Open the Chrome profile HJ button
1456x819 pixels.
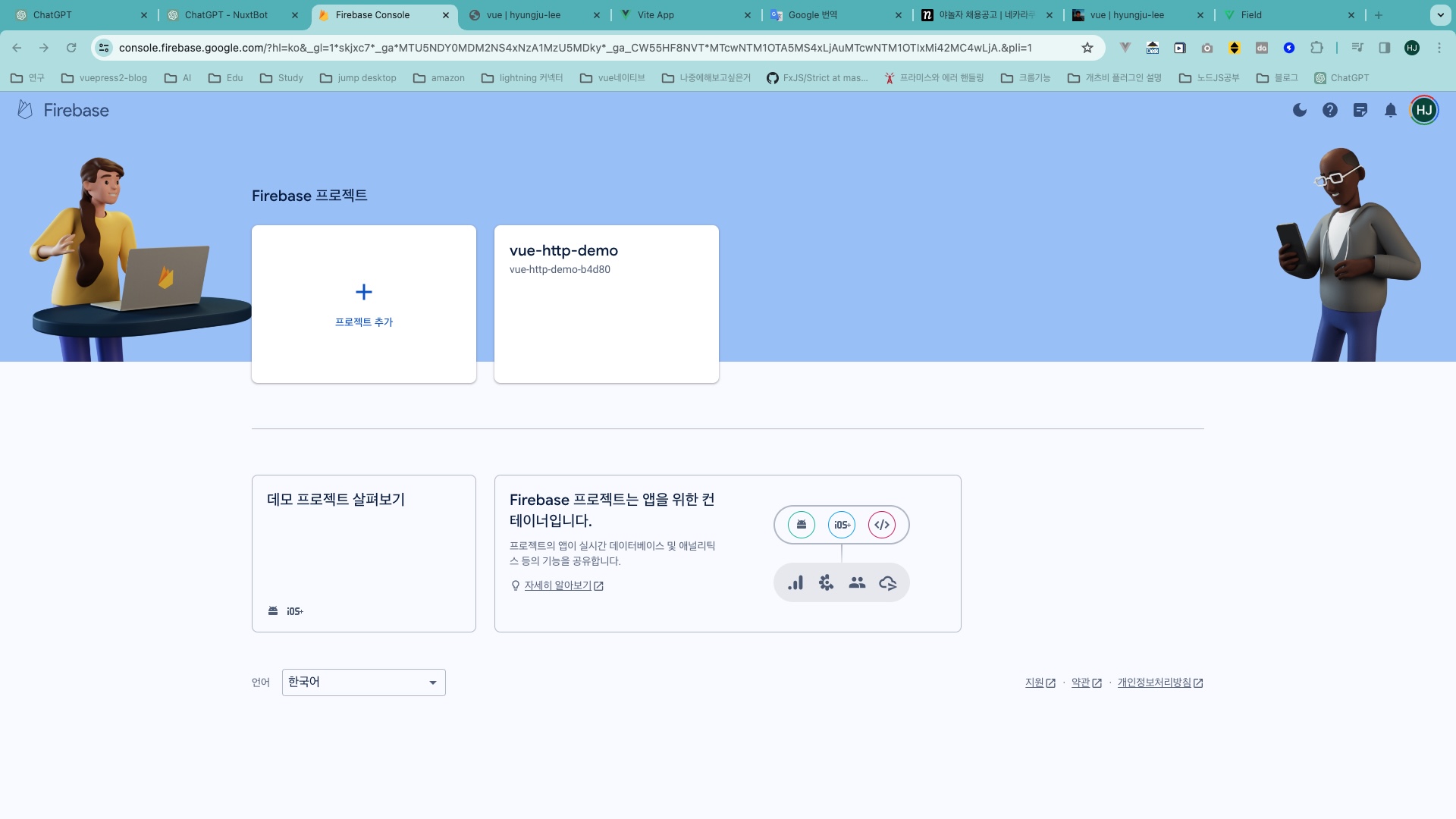click(1412, 48)
